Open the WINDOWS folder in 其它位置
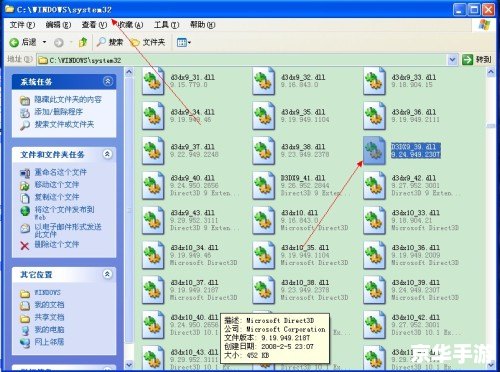This screenshot has width=500, height=372. point(47,293)
